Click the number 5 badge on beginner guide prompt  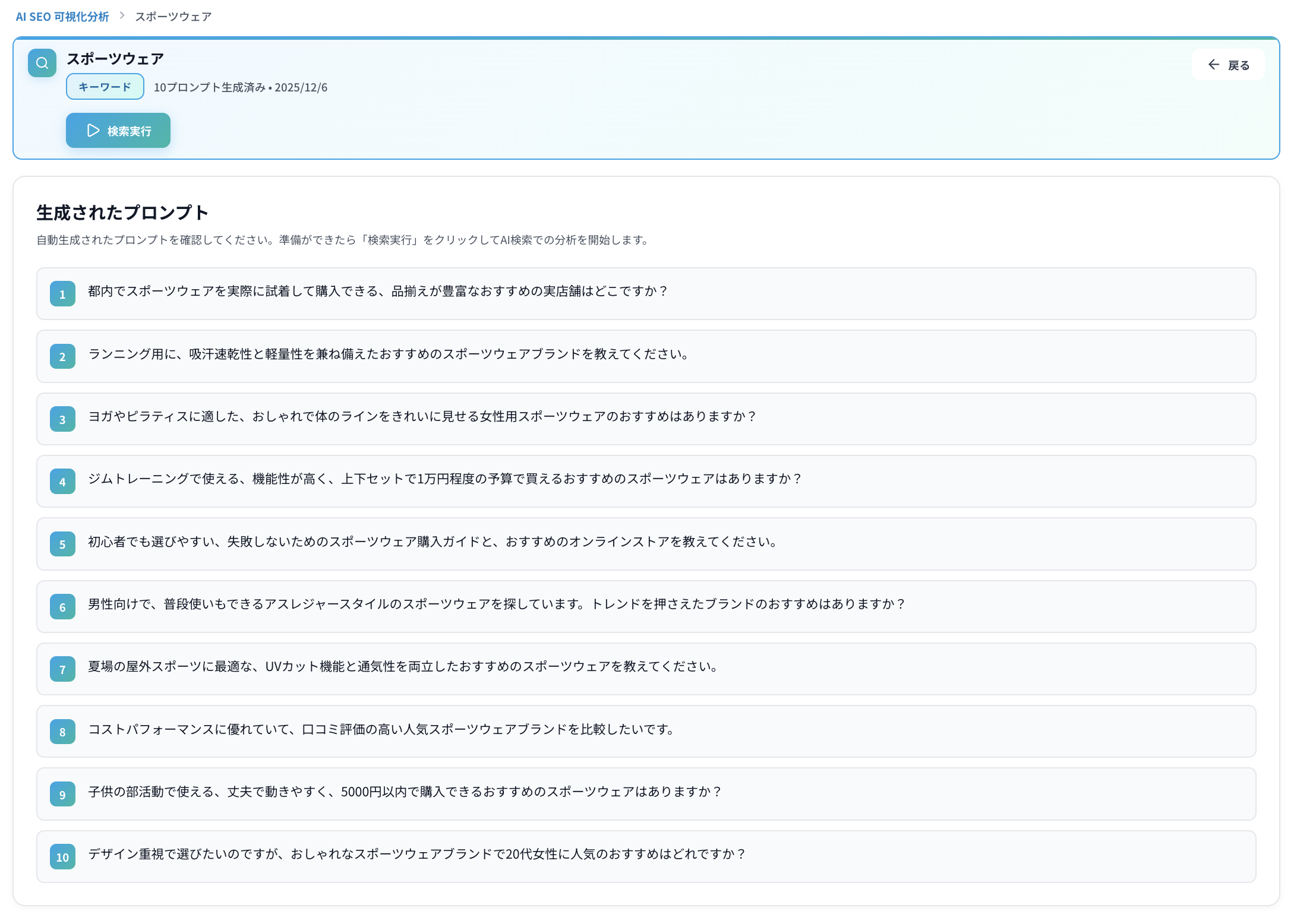click(62, 544)
